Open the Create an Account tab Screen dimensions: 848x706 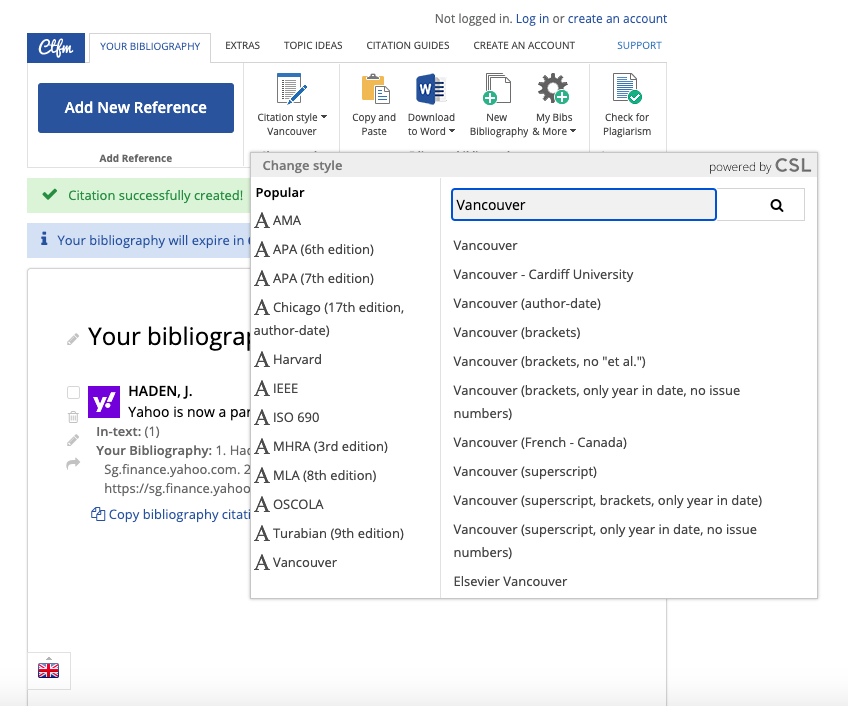tap(524, 45)
